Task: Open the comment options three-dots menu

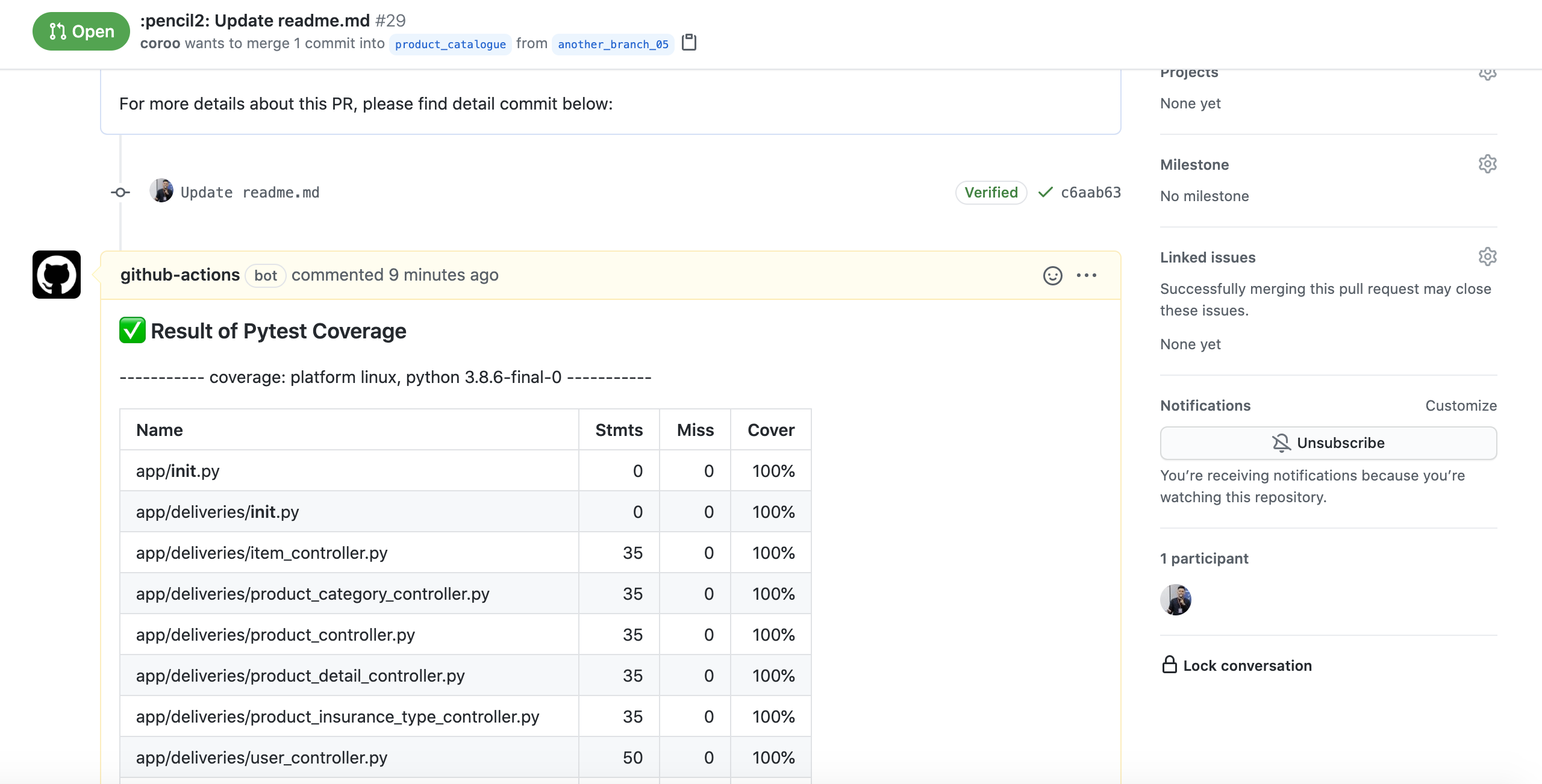Action: pos(1087,275)
